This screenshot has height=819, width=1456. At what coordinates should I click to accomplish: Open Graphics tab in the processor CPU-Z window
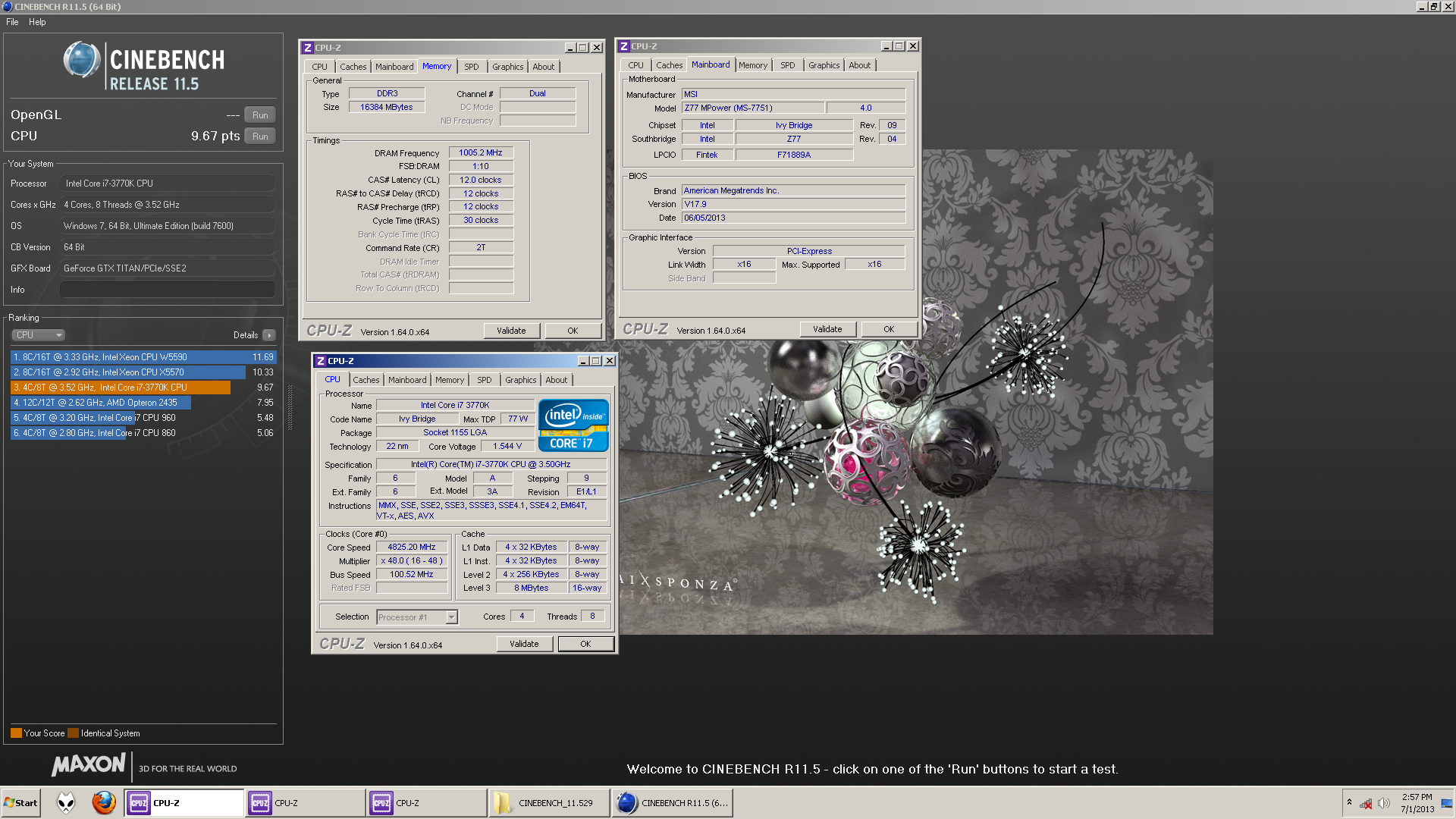[x=520, y=380]
